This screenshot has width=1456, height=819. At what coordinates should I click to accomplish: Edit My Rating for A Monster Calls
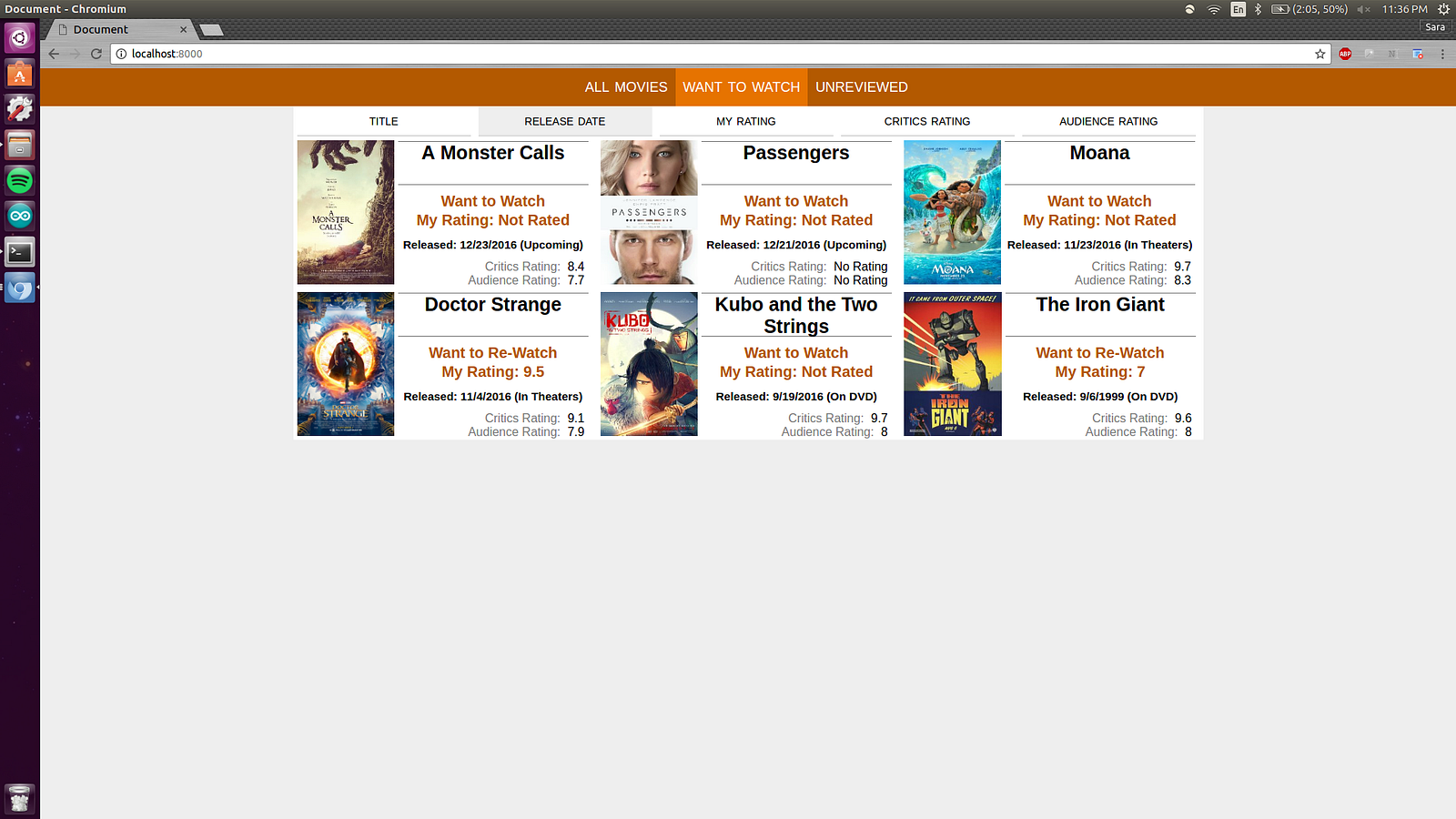[x=493, y=220]
